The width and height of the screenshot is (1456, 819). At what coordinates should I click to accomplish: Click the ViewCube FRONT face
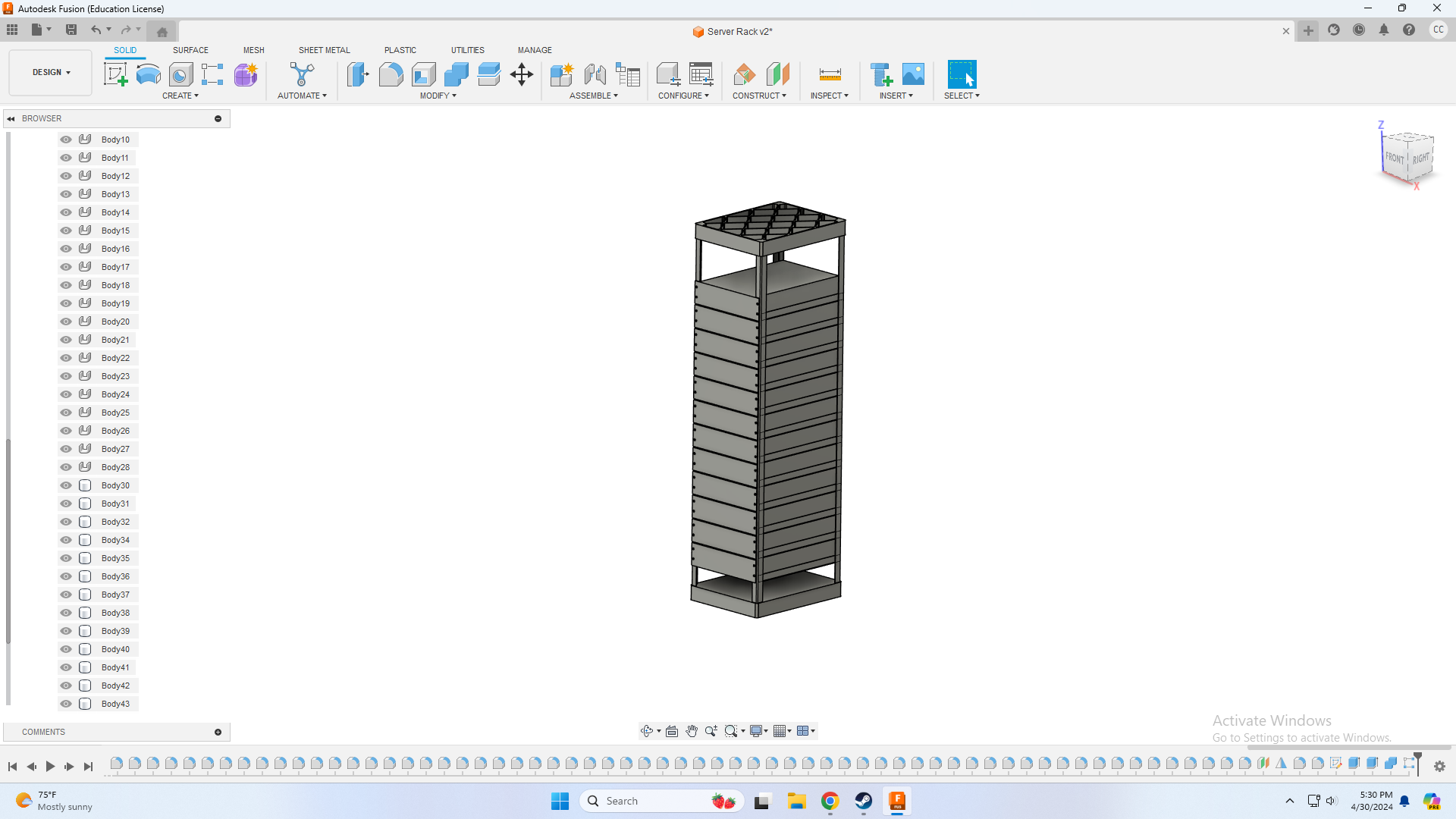(1395, 158)
